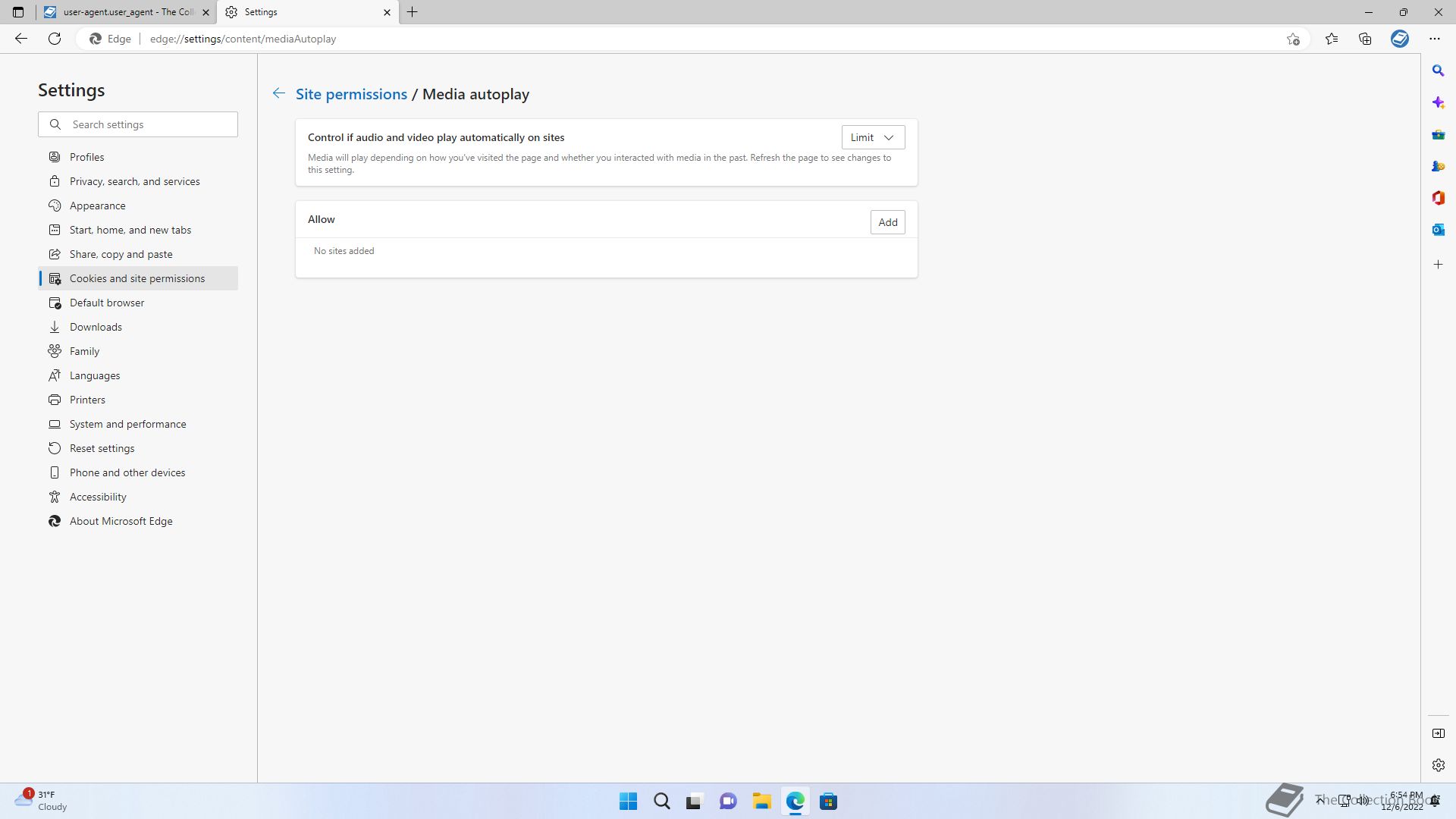Open the sidebar Outlook icon
Screen dimensions: 1456x819
(x=1439, y=230)
